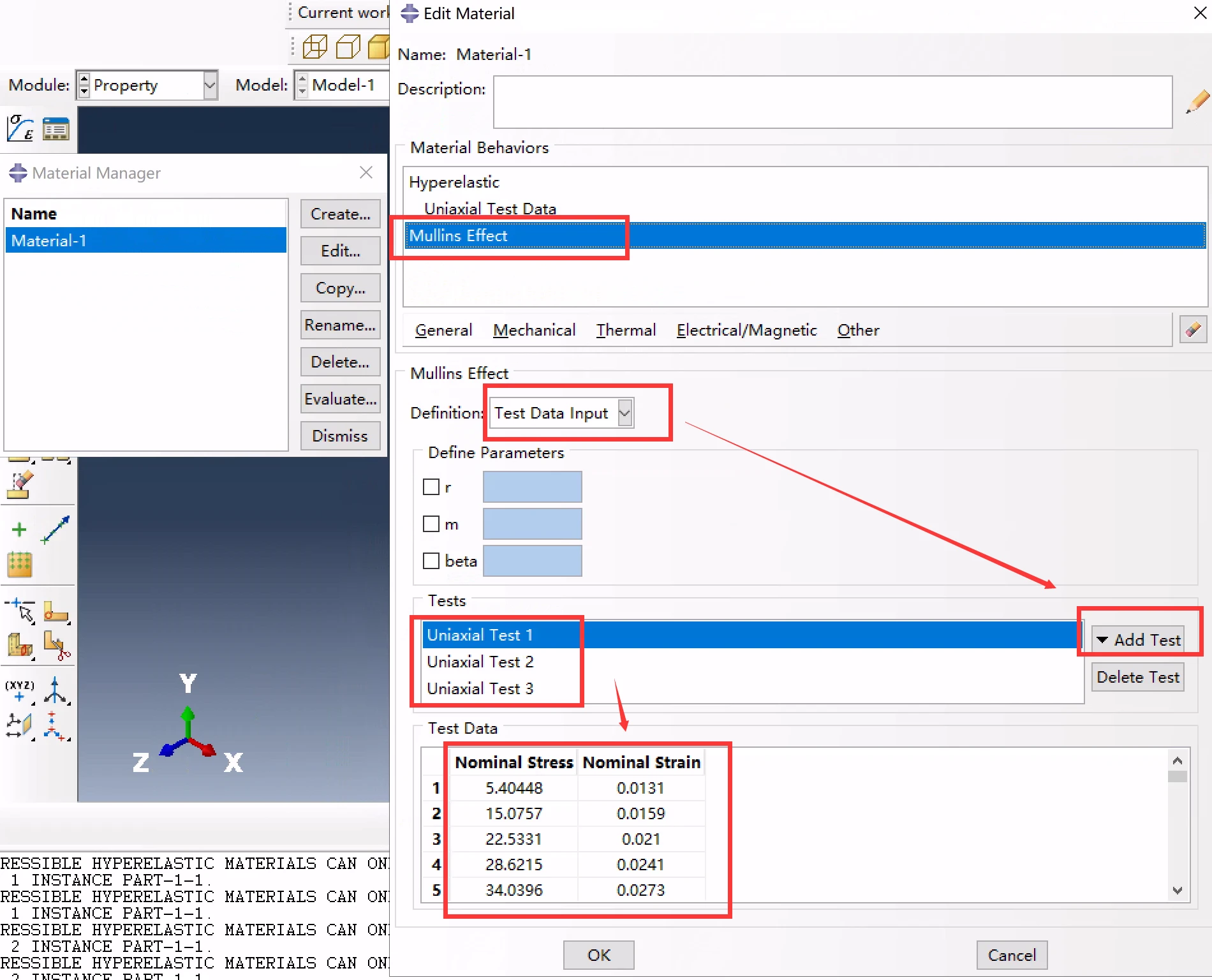Select the green plus create point tool
This screenshot has height=980, width=1212.
point(19,530)
